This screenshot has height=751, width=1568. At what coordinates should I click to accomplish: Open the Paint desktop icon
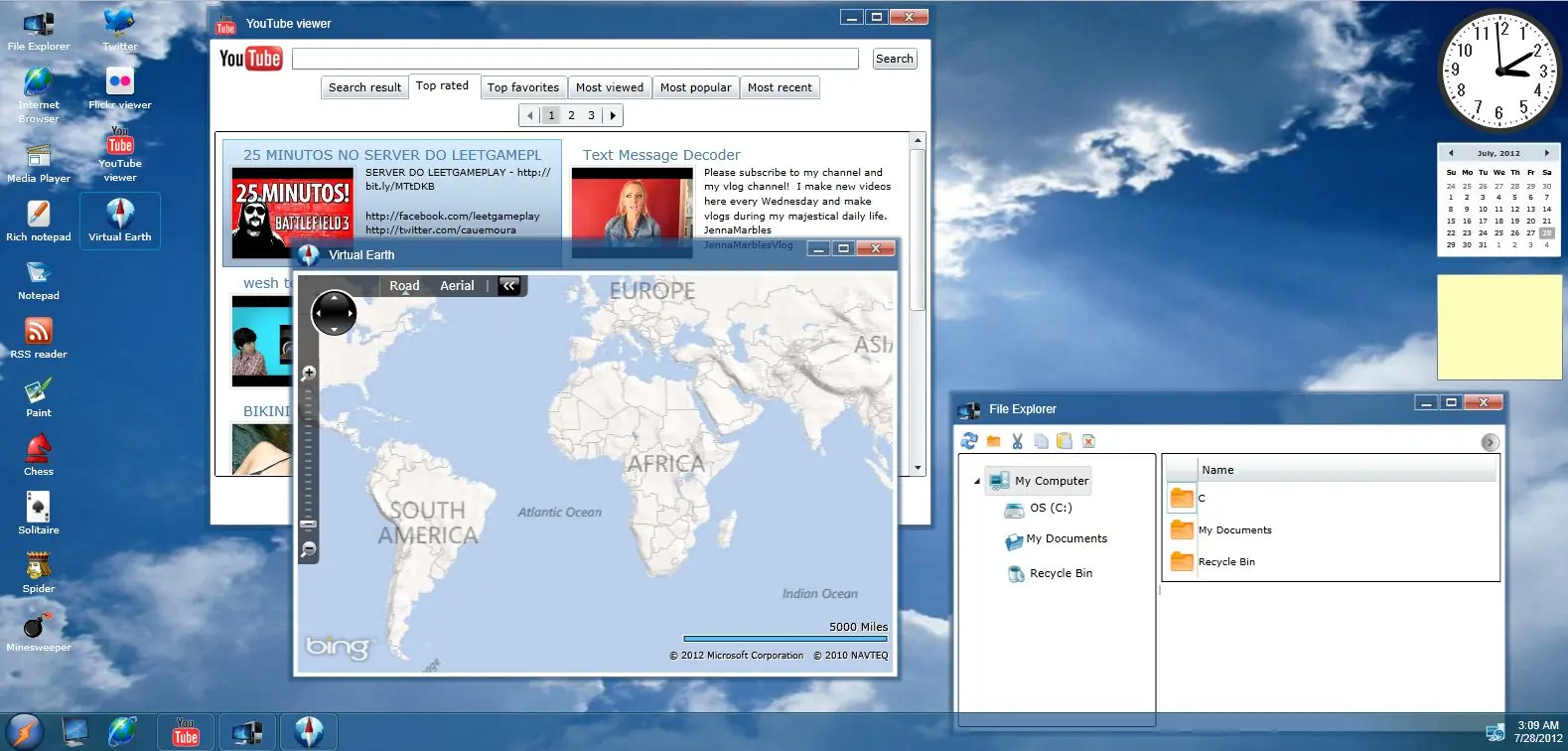pyautogui.click(x=39, y=397)
